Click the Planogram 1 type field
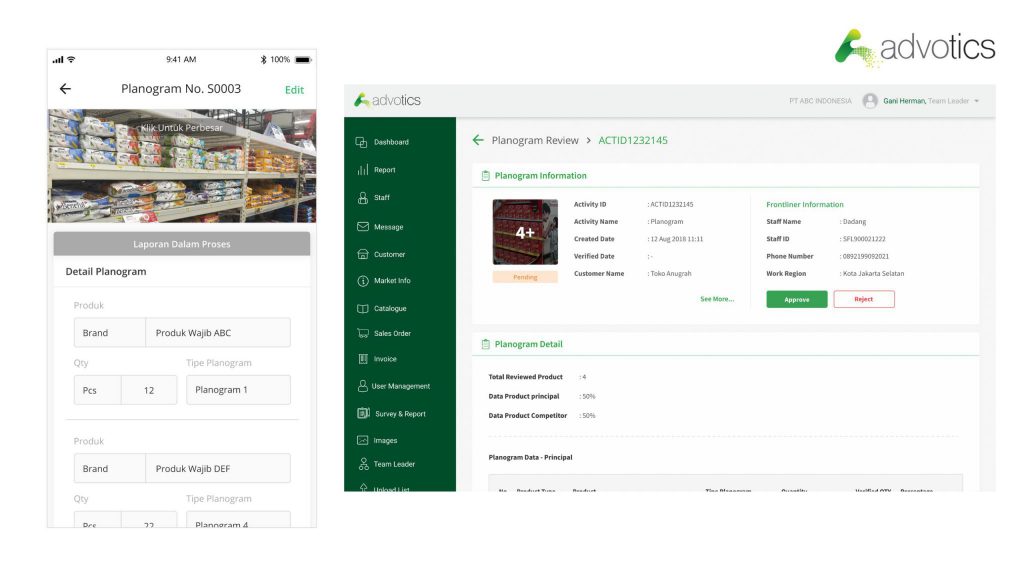Viewport: 1024px width, 576px height. point(238,390)
